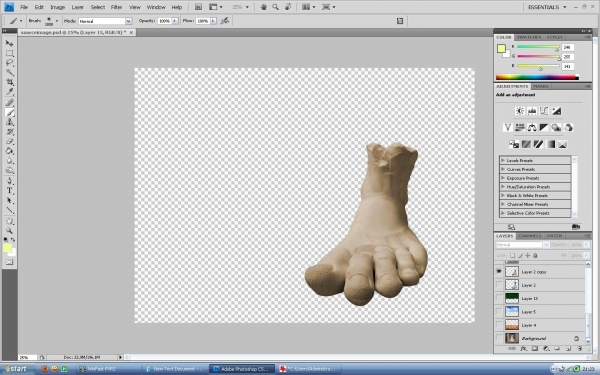
Task: Toggle lock transparent pixels
Action: click(512, 255)
